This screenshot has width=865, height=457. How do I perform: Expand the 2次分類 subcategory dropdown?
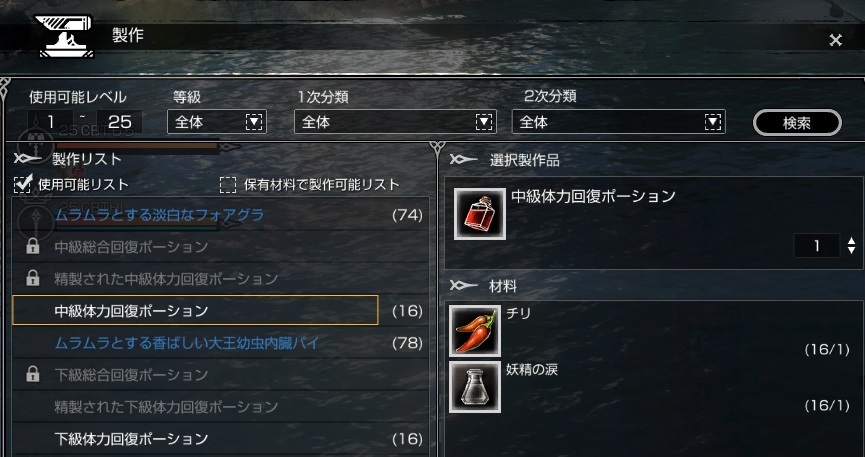coord(618,122)
